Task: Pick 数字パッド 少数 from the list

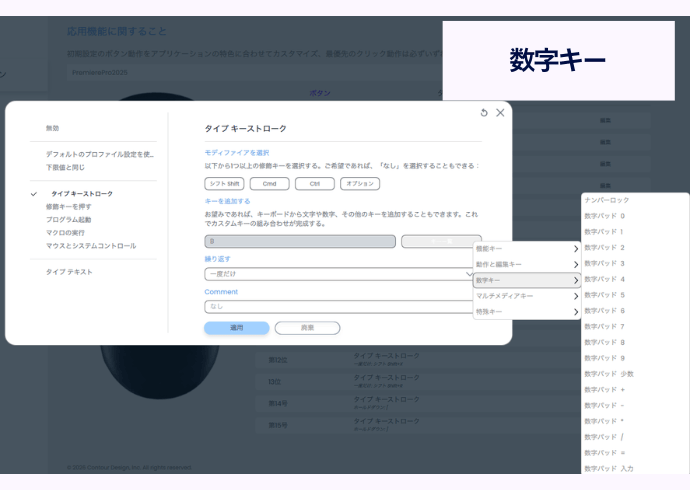Action: pos(609,373)
